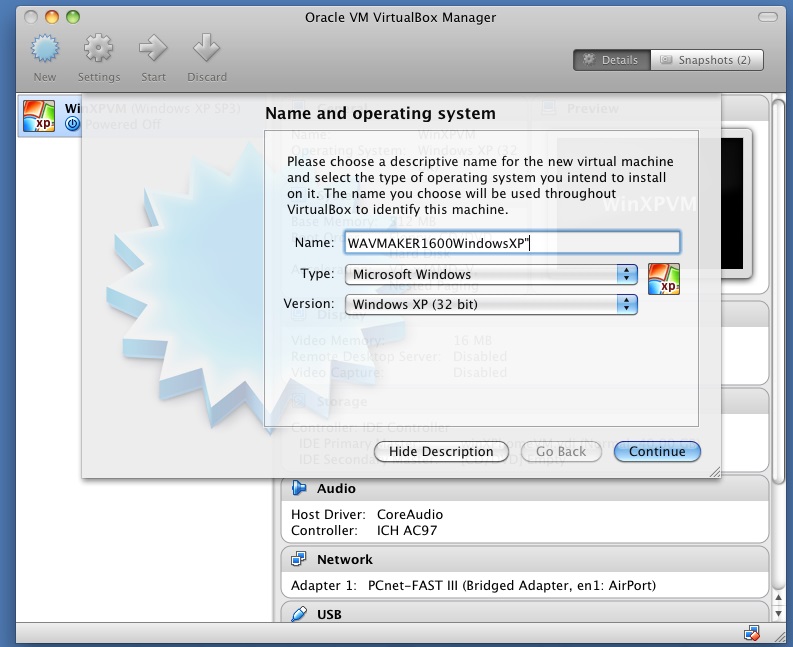Click into the Name text field
Screen dimensions: 793x647
click(x=511, y=242)
